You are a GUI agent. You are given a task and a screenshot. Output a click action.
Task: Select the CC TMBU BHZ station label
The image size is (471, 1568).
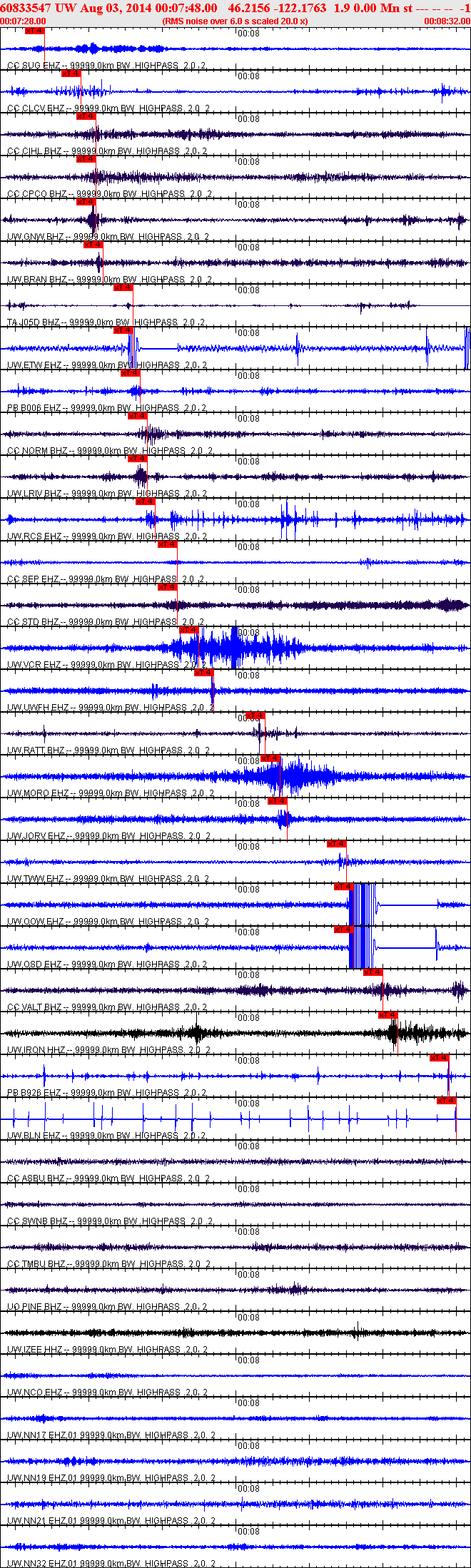tap(108, 1264)
